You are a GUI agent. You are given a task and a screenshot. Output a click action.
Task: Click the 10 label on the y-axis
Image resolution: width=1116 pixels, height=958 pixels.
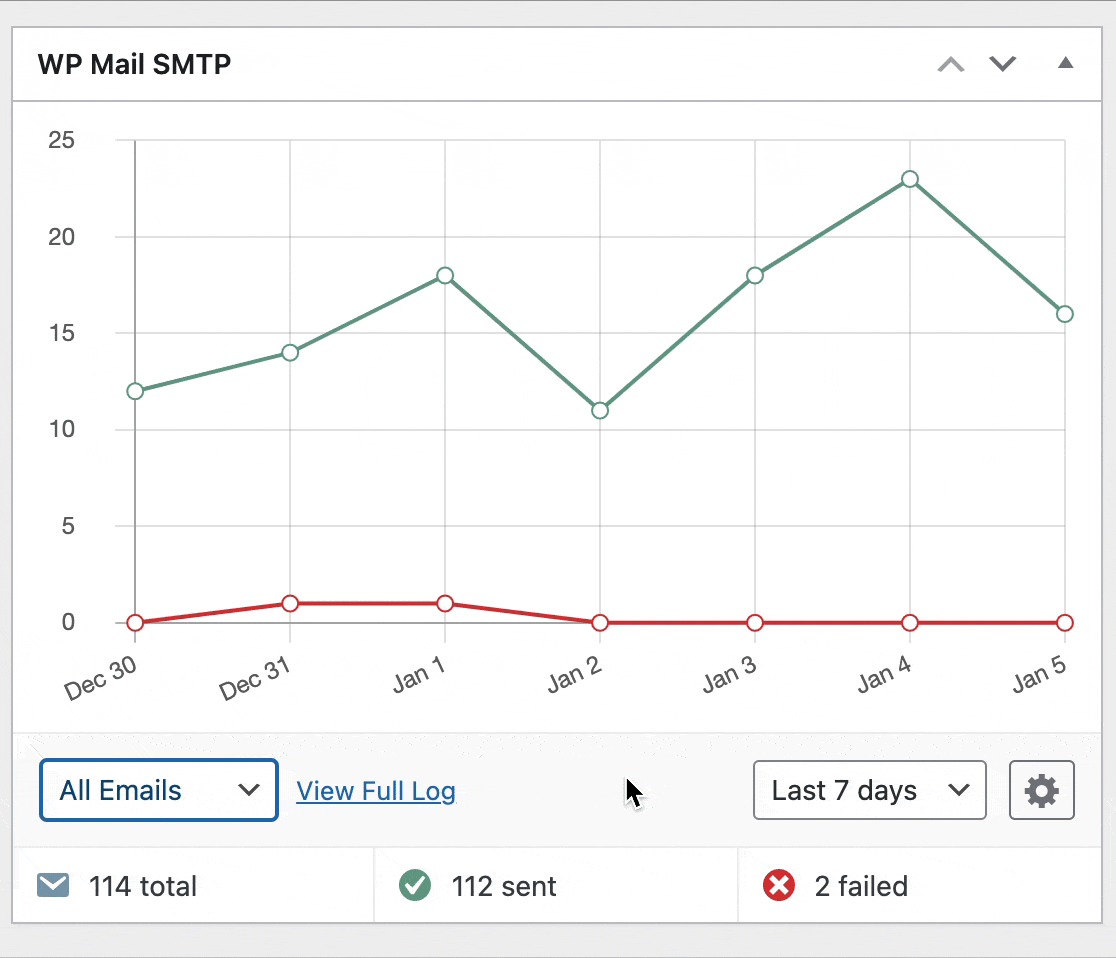pos(61,429)
